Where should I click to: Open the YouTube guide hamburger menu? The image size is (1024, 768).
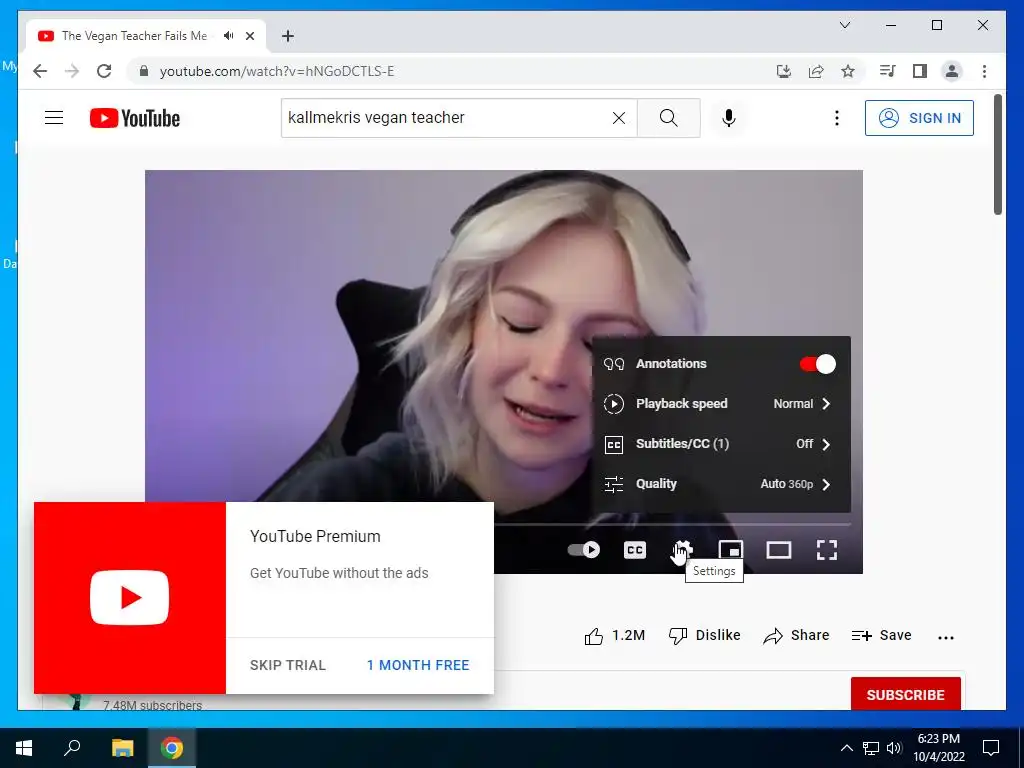coord(54,118)
